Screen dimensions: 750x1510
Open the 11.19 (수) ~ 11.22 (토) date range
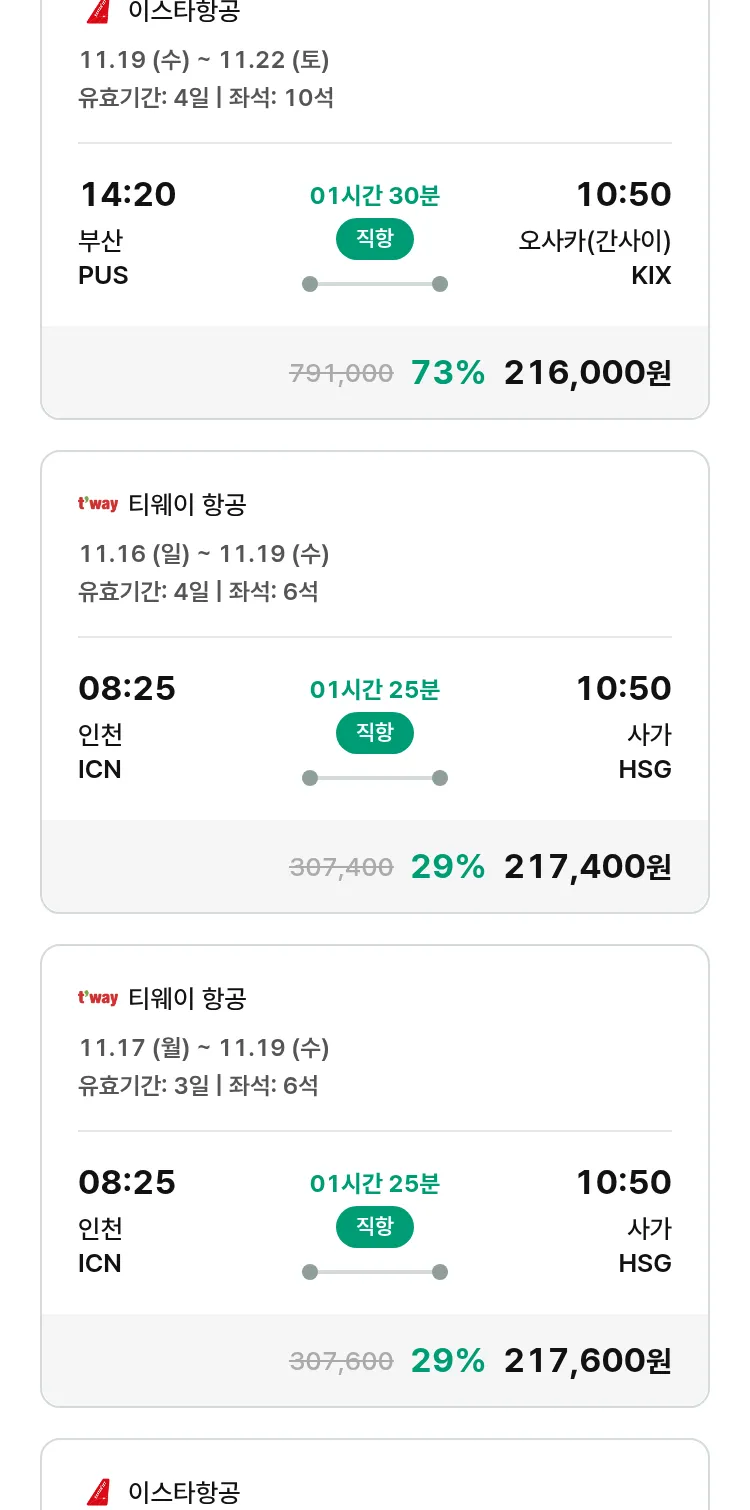[204, 60]
